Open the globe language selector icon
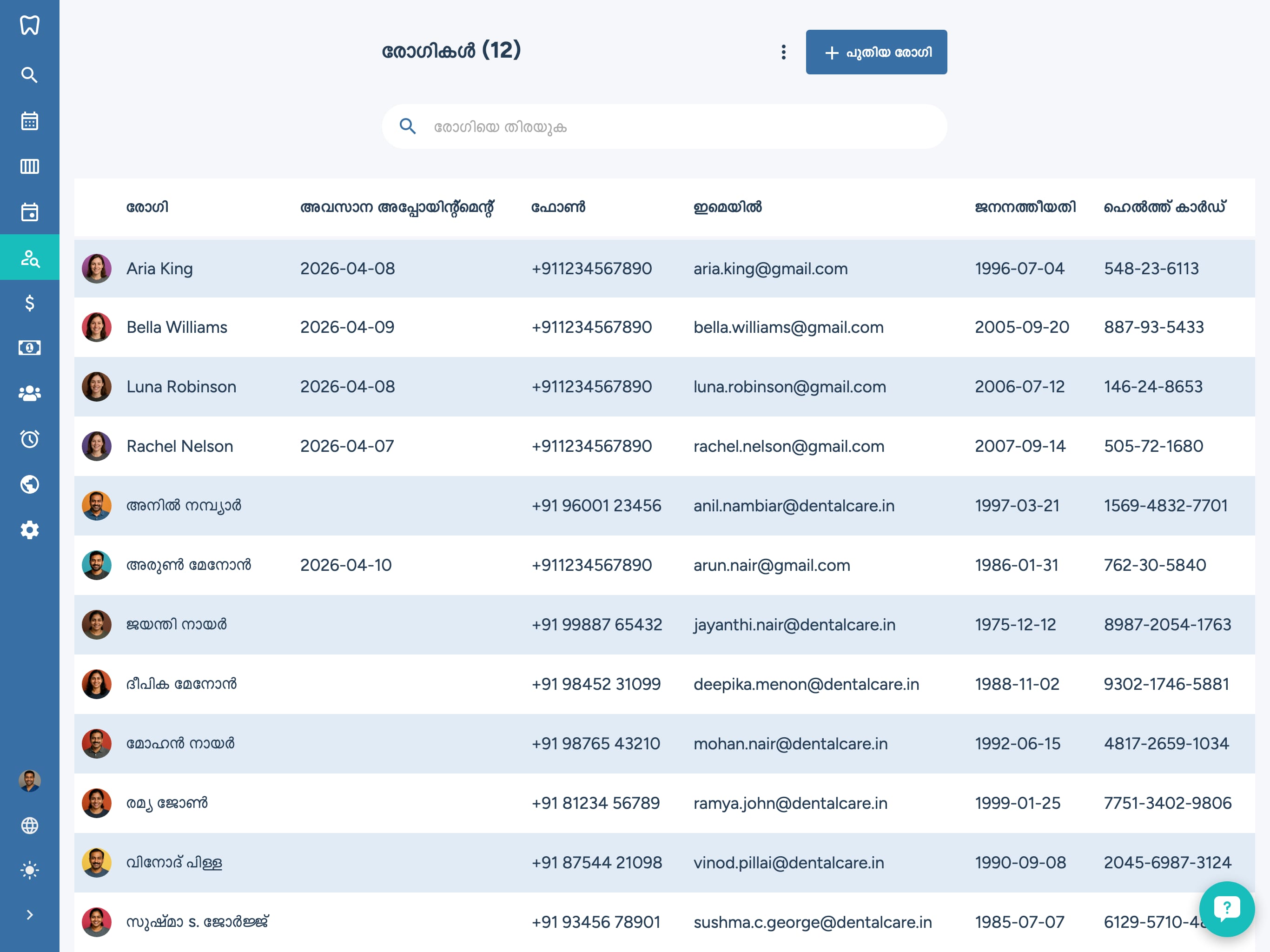Image resolution: width=1270 pixels, height=952 pixels. tap(29, 826)
